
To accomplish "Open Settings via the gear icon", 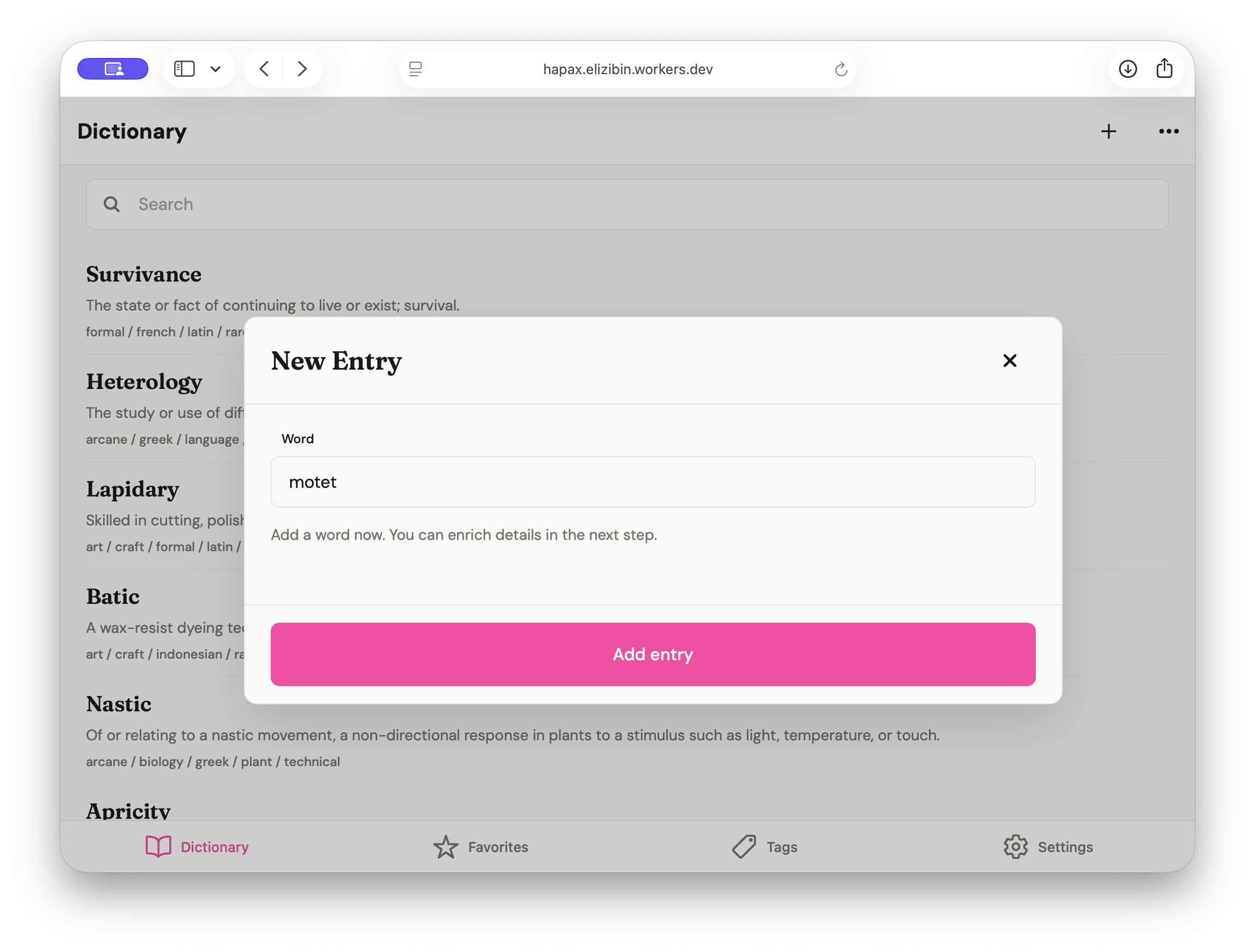I will 1015,847.
